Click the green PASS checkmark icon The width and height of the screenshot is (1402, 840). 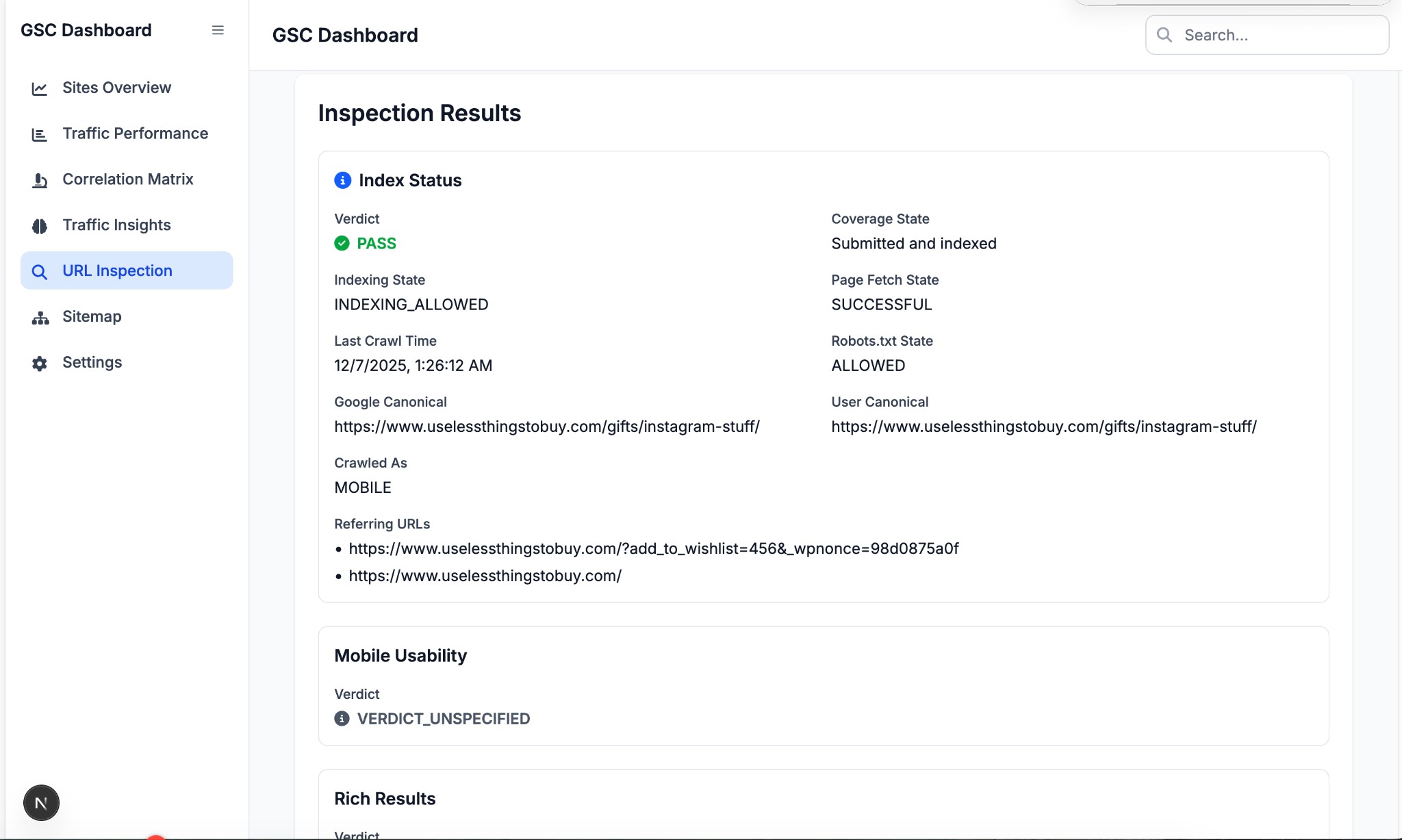[x=342, y=243]
